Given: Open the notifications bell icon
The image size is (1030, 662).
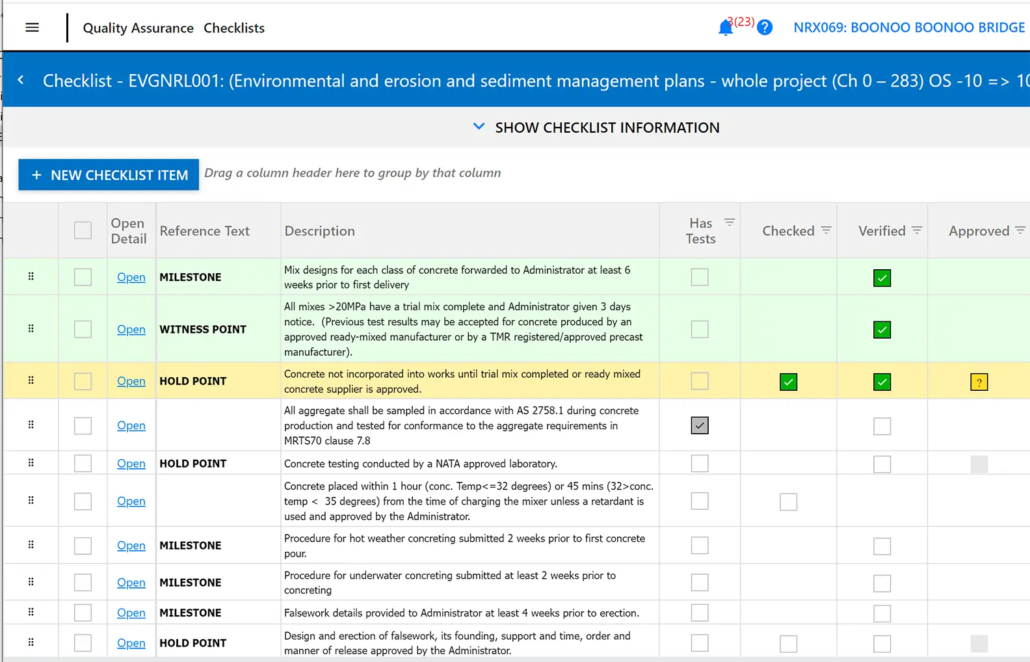Looking at the screenshot, I should point(725,28).
